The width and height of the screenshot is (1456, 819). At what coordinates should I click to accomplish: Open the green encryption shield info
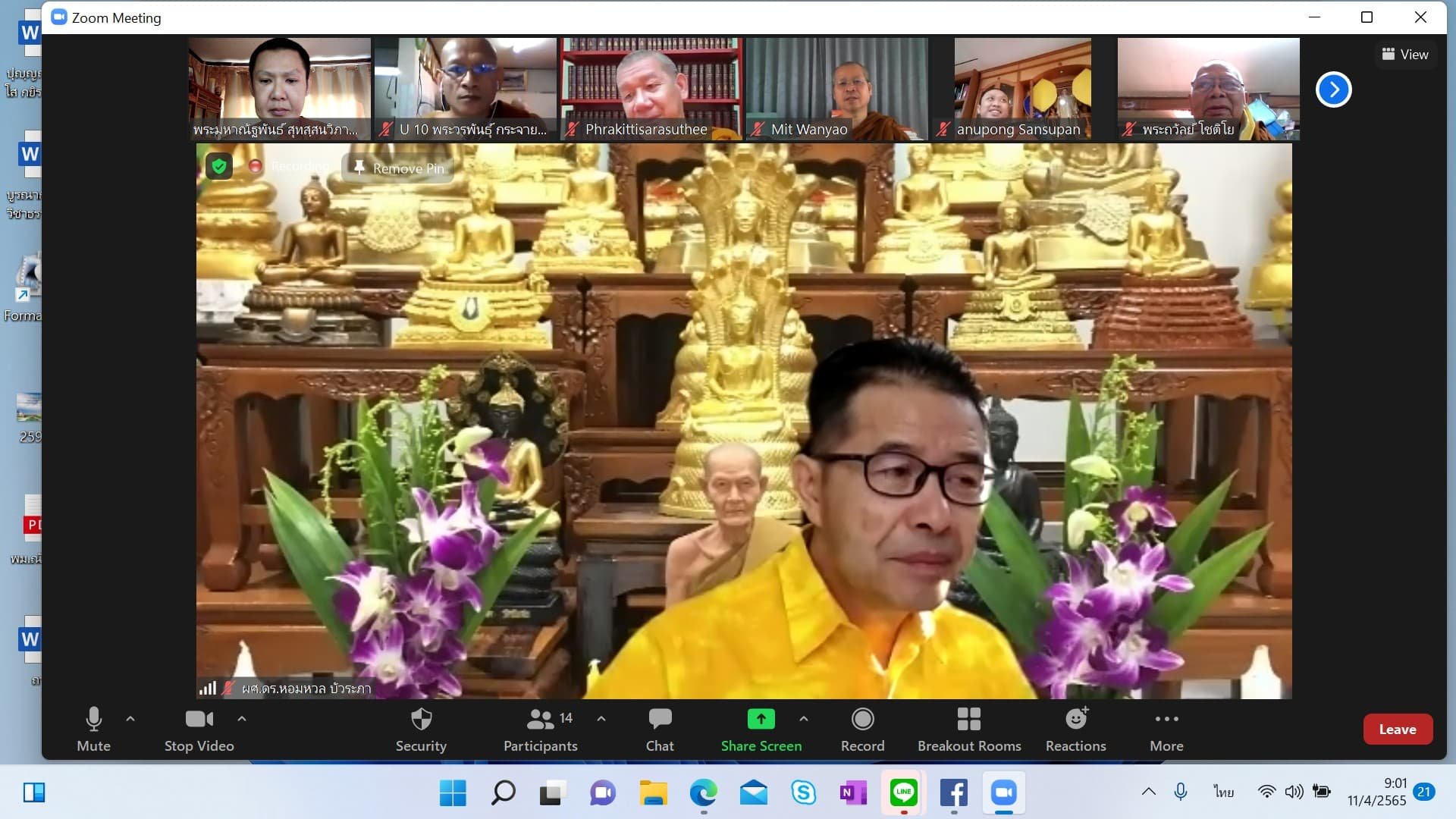click(x=219, y=166)
